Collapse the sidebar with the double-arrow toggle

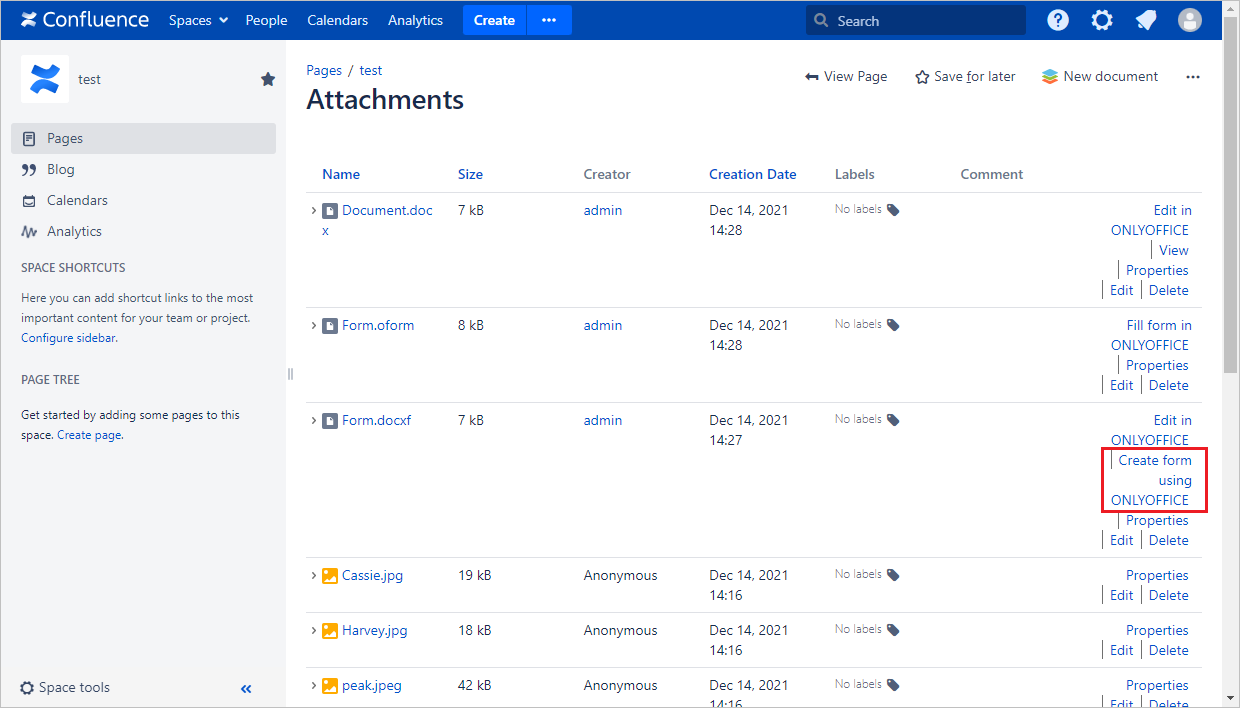246,688
